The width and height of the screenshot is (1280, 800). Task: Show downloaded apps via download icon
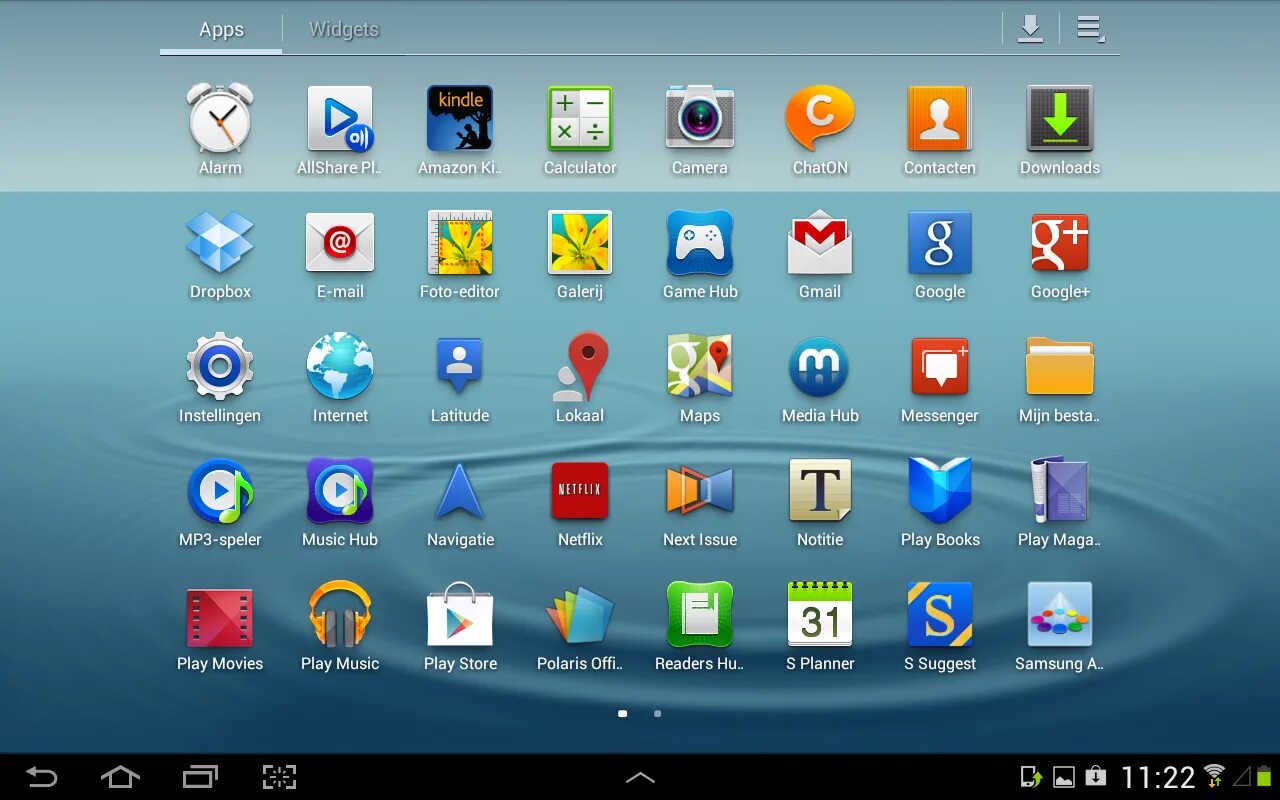[1030, 29]
